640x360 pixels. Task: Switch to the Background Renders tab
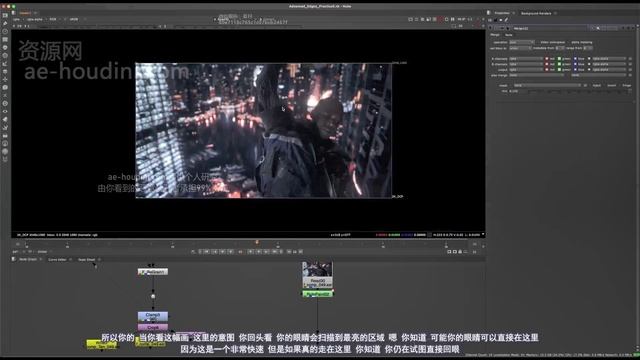[536, 13]
